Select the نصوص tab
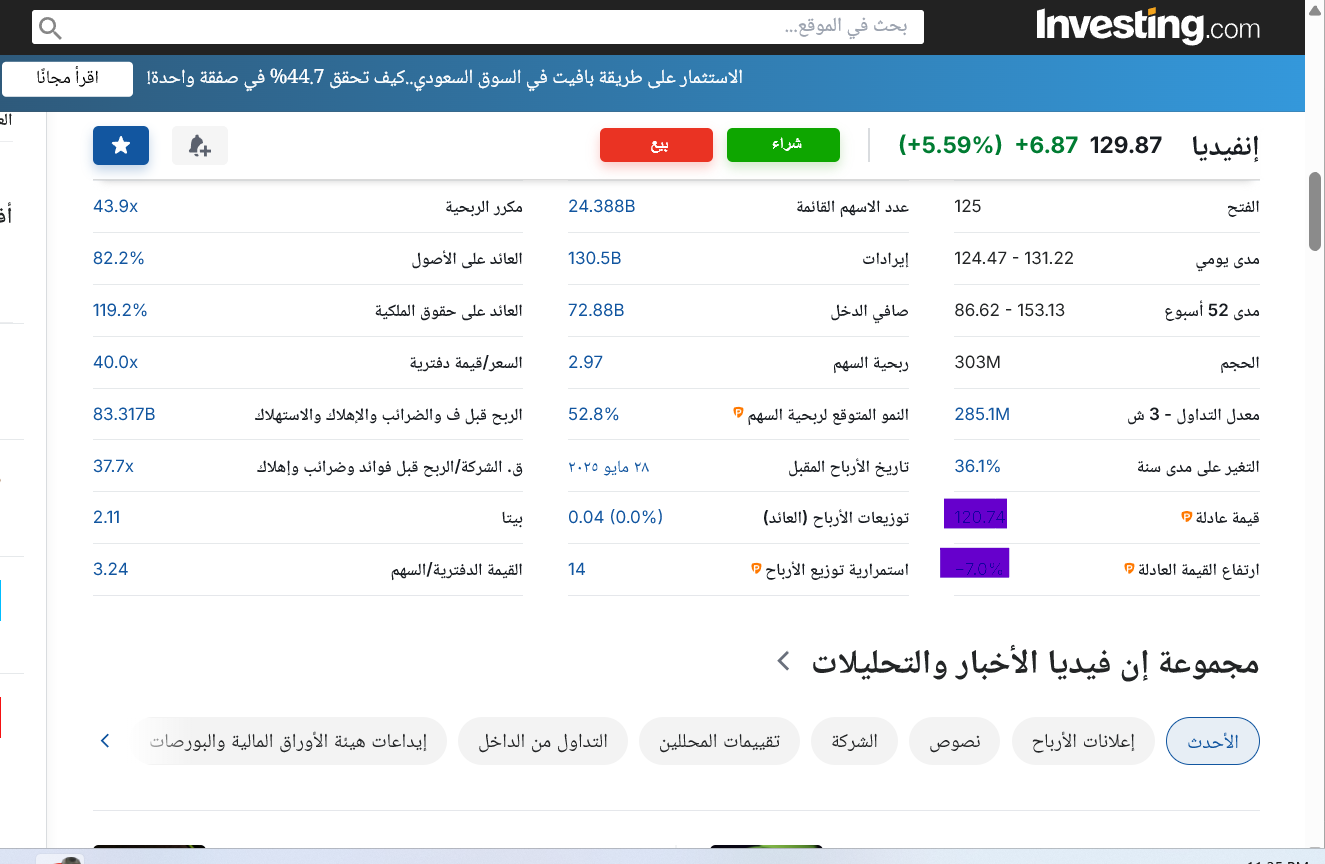Image resolution: width=1325 pixels, height=864 pixels. pyautogui.click(x=955, y=742)
